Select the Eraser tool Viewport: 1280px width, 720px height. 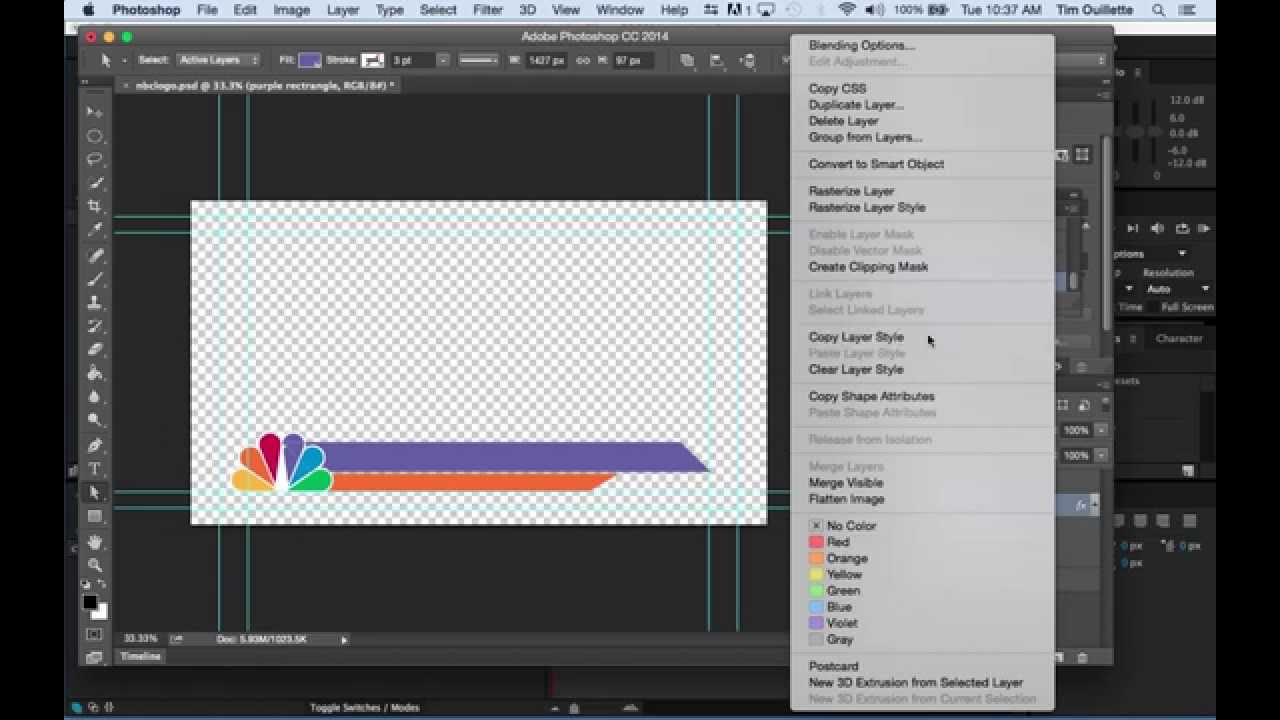pos(95,350)
